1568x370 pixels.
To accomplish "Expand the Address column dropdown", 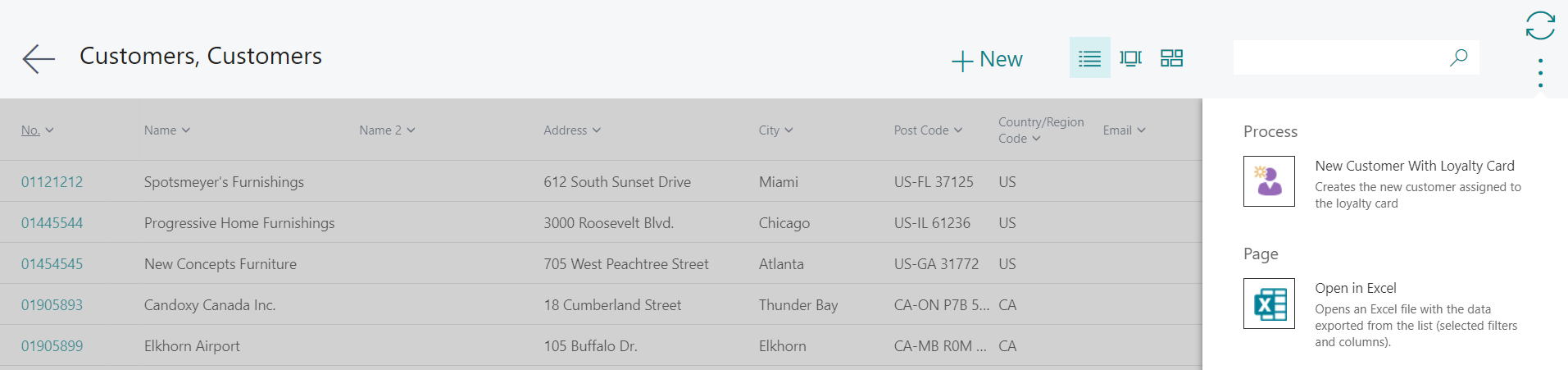I will point(596,130).
